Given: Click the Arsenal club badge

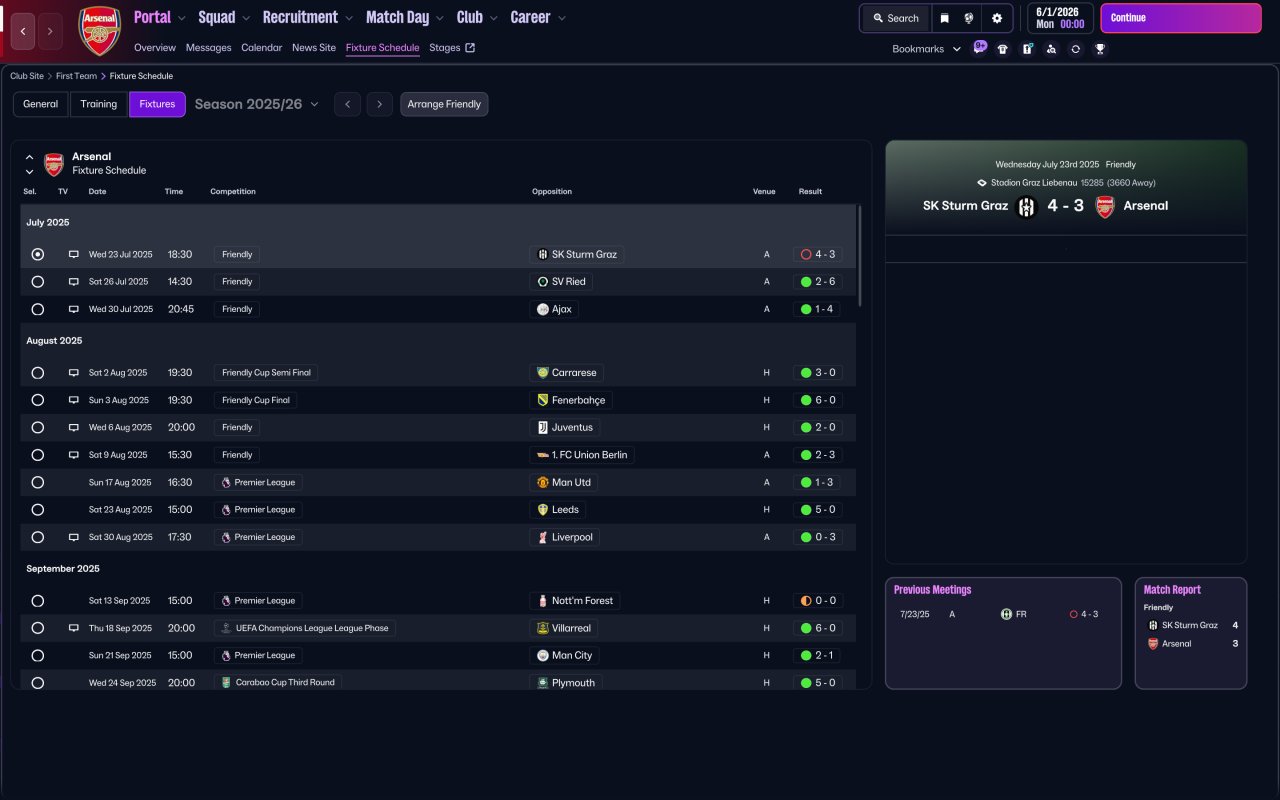Looking at the screenshot, I should pyautogui.click(x=99, y=30).
